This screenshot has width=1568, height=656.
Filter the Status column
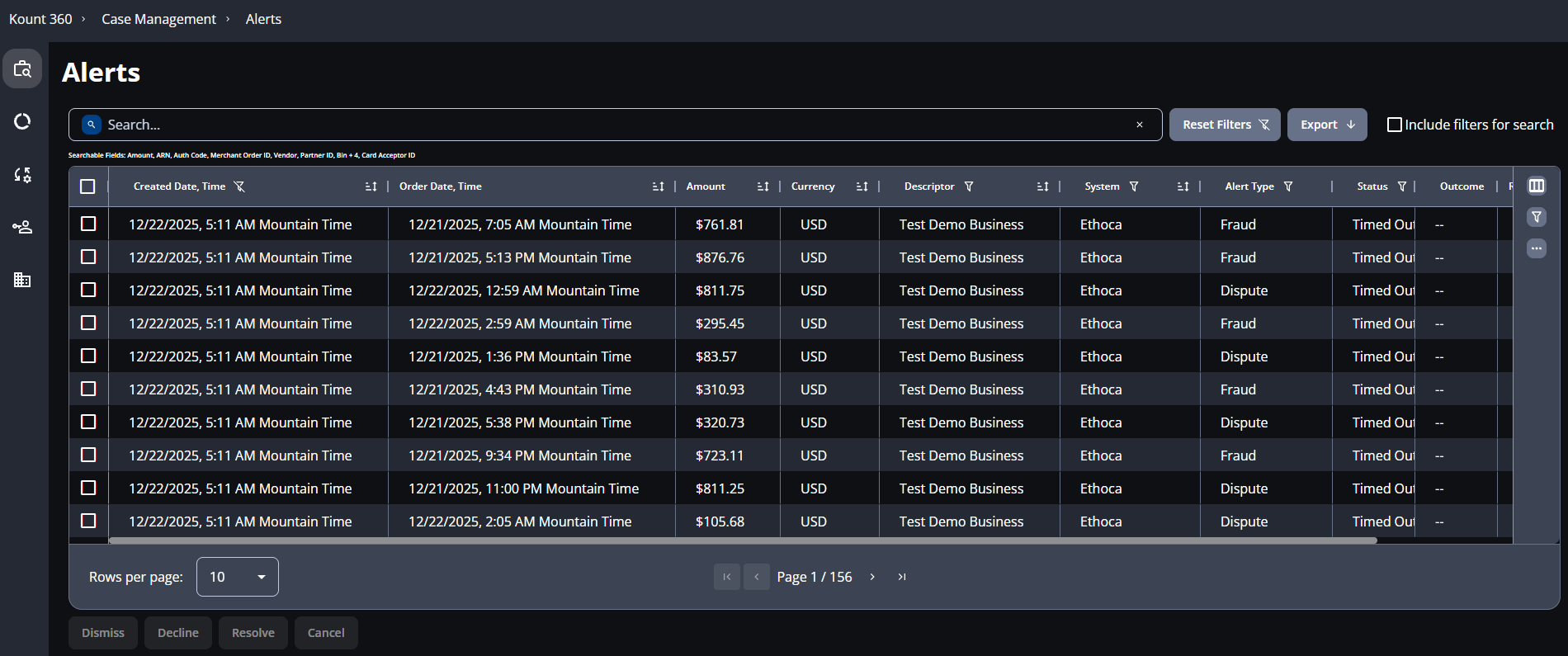click(x=1402, y=186)
